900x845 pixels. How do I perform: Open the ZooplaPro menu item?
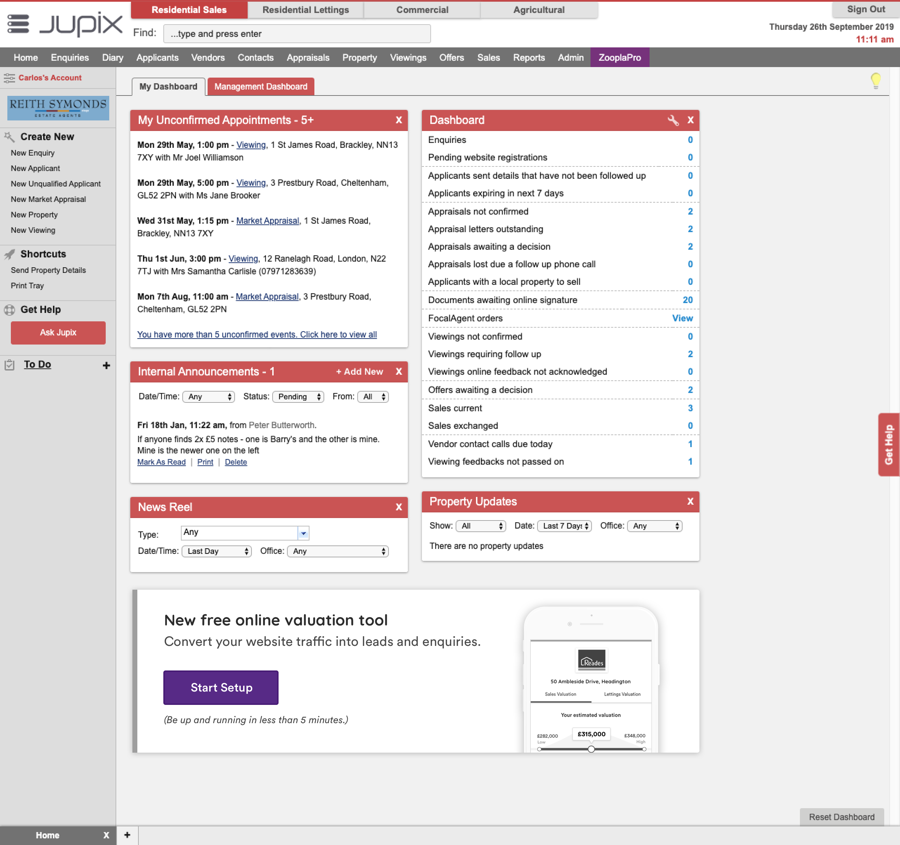tap(619, 58)
